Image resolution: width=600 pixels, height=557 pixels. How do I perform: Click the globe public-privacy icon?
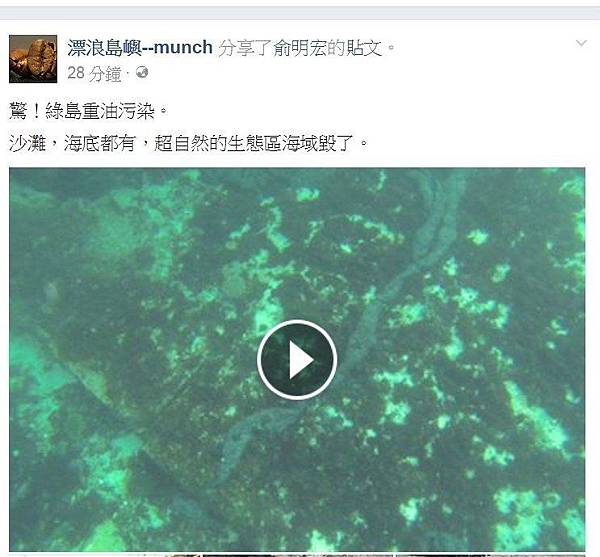pos(142,72)
